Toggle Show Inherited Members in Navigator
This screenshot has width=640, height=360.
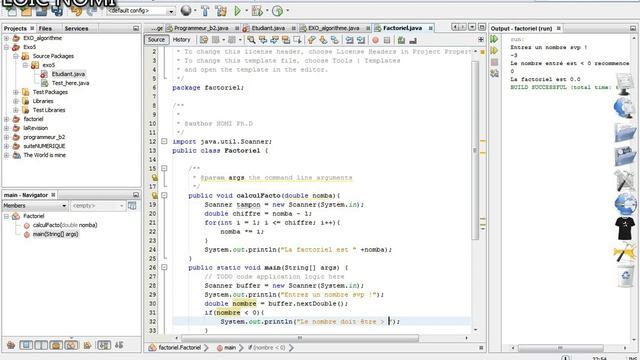tap(11, 345)
